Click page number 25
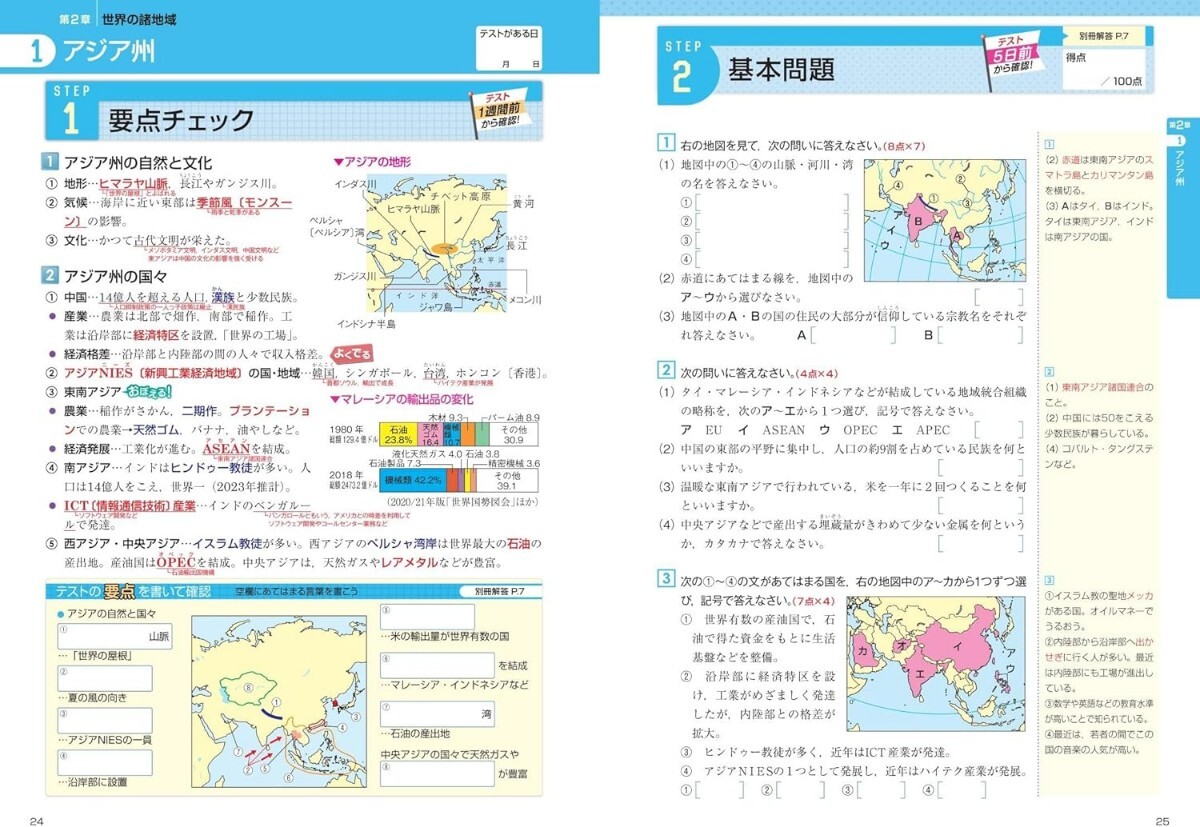Screen dimensions: 1200x827 1162,820
